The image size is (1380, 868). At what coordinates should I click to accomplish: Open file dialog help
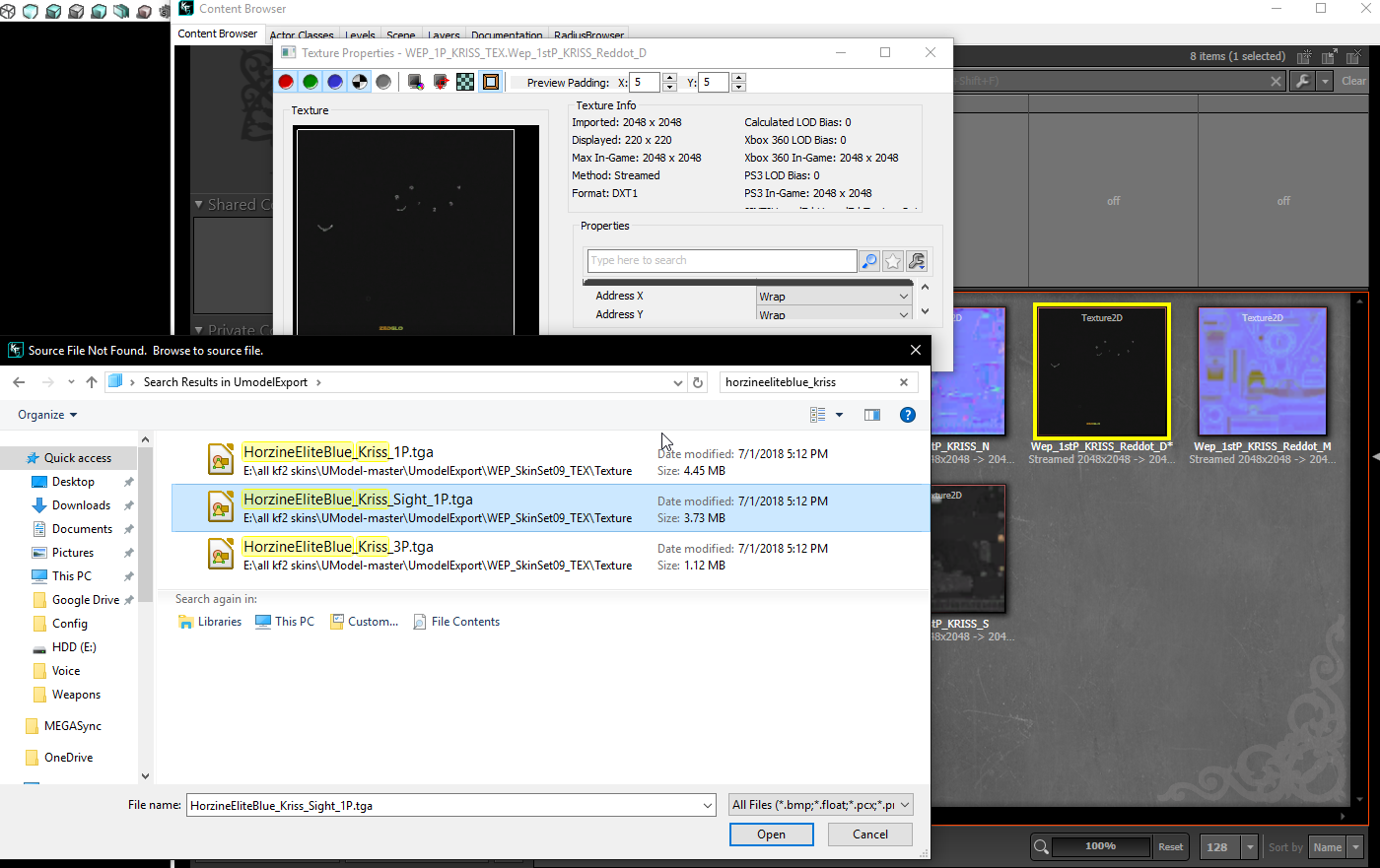coord(908,415)
